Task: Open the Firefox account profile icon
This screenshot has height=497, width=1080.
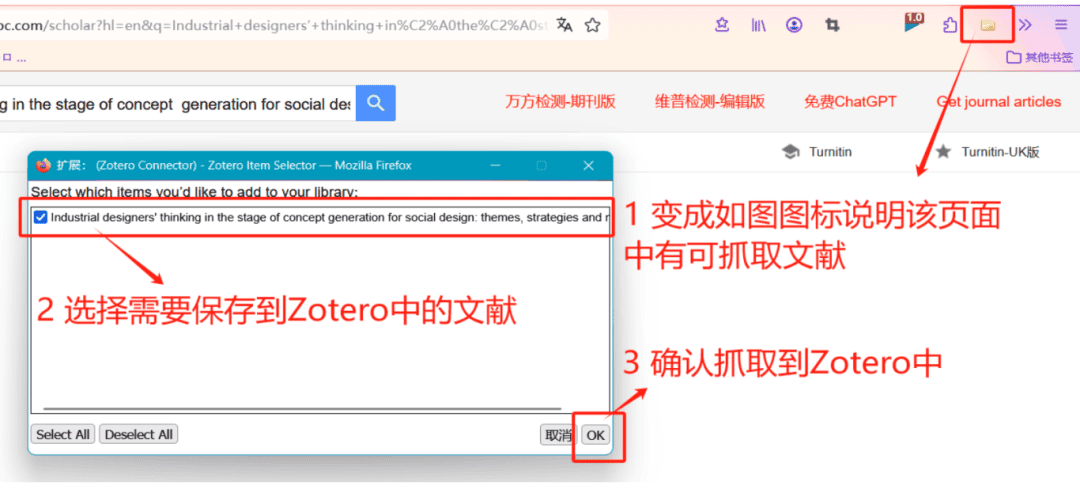Action: pyautogui.click(x=794, y=25)
